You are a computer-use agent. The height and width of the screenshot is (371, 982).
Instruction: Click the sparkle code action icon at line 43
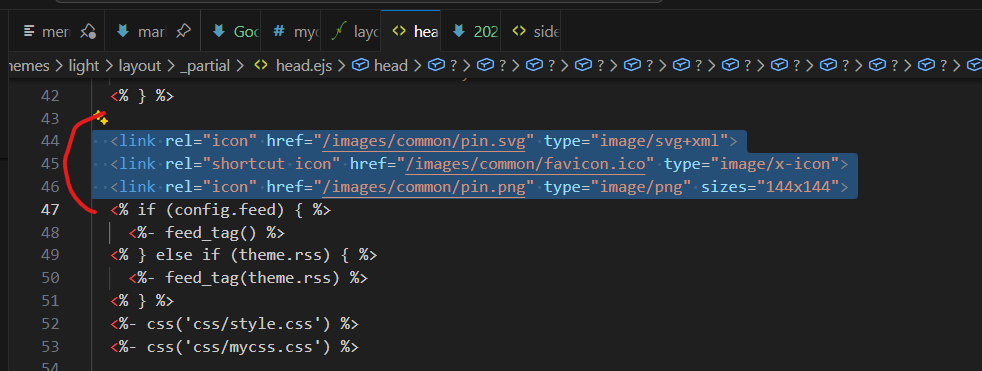click(x=101, y=118)
